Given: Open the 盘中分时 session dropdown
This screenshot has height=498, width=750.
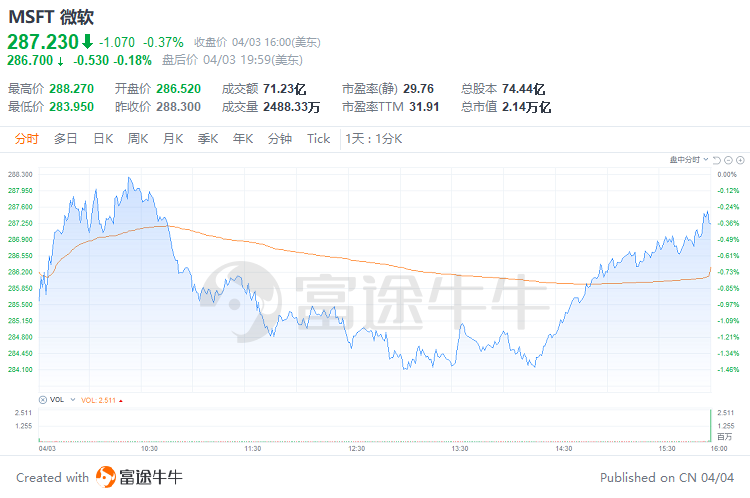Looking at the screenshot, I should click(x=689, y=160).
